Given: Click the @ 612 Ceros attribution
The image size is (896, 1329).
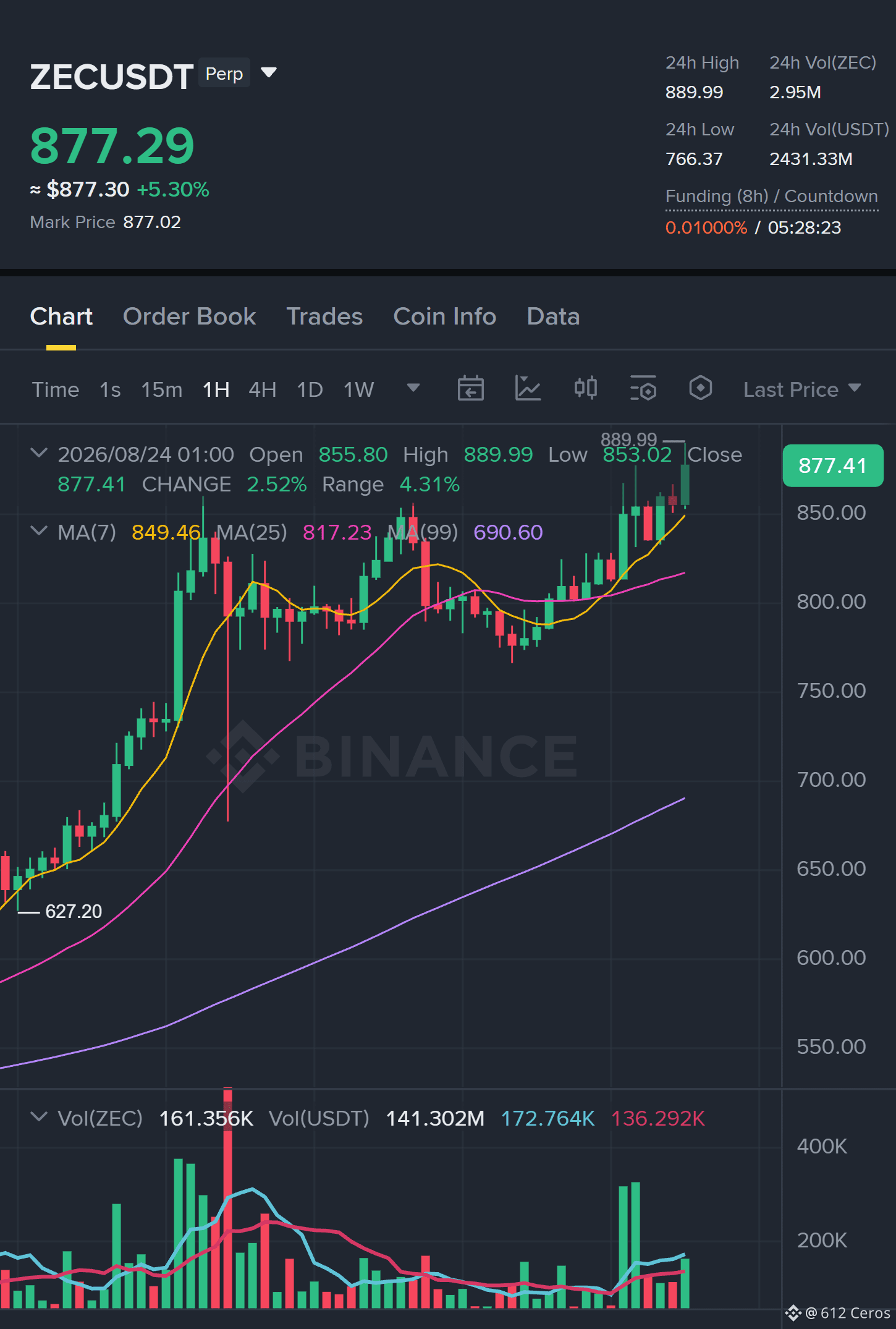Looking at the screenshot, I should (x=839, y=1313).
